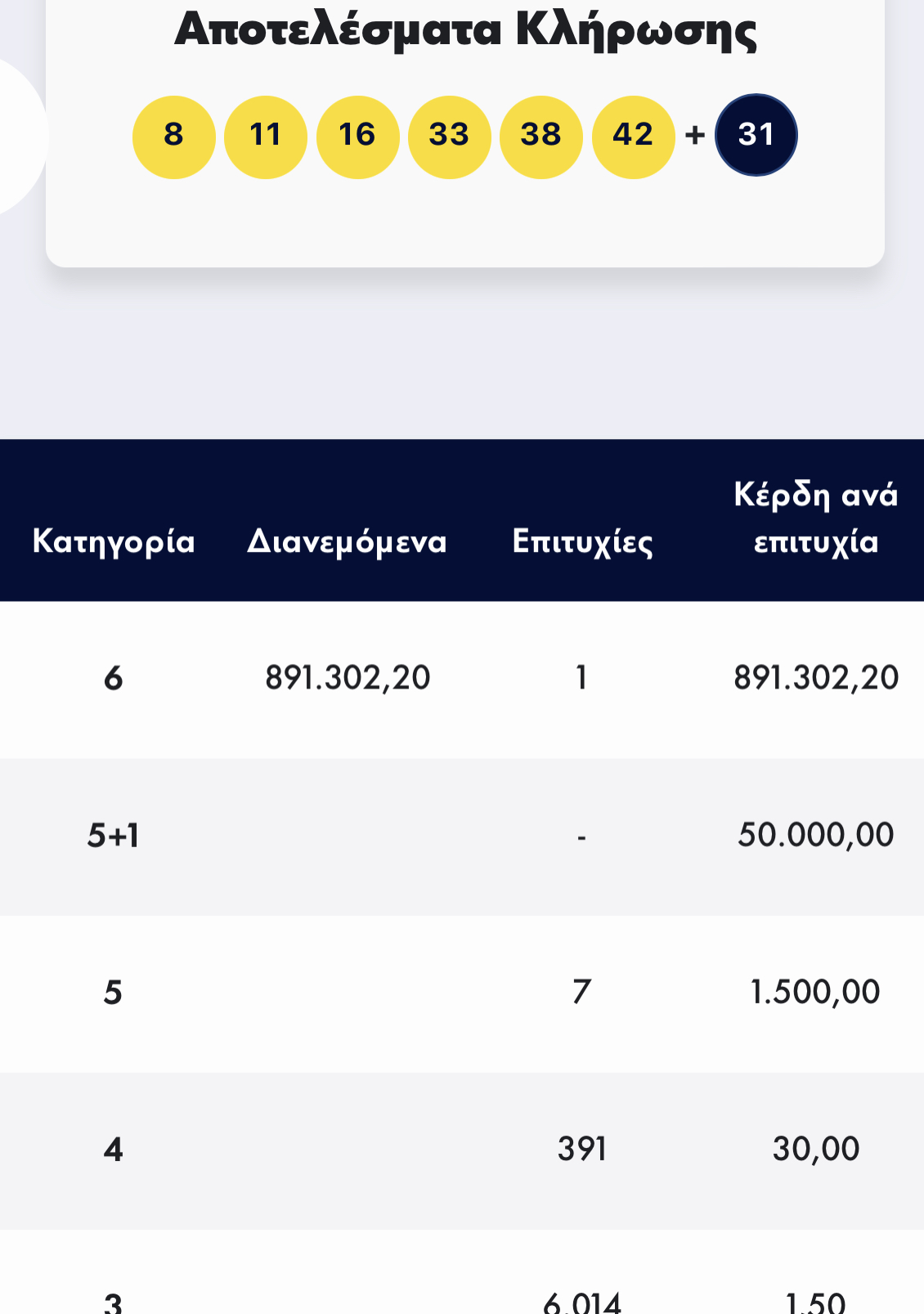
Task: Select the category 6 row label
Action: click(x=114, y=679)
